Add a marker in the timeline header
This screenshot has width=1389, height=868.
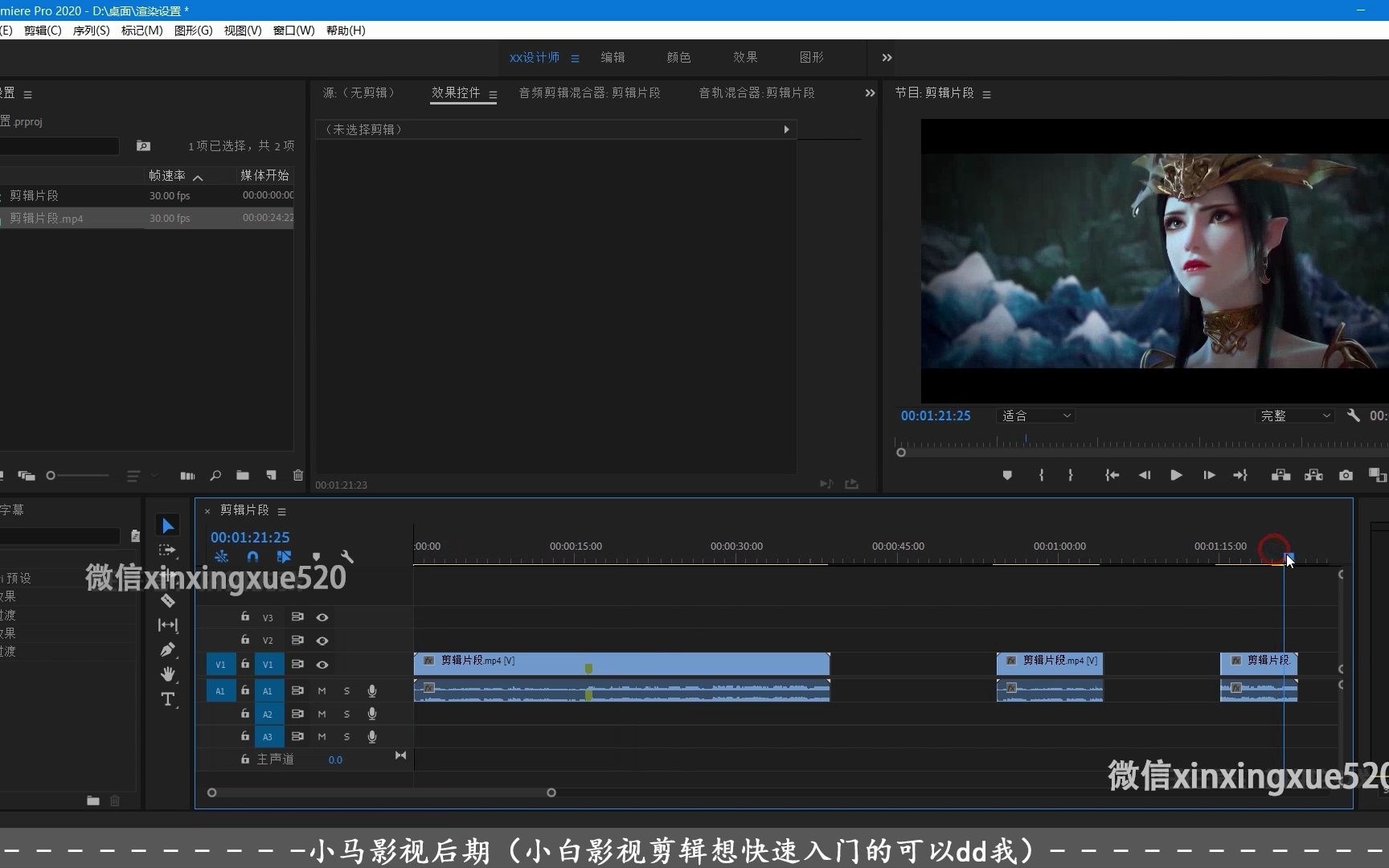pos(316,556)
